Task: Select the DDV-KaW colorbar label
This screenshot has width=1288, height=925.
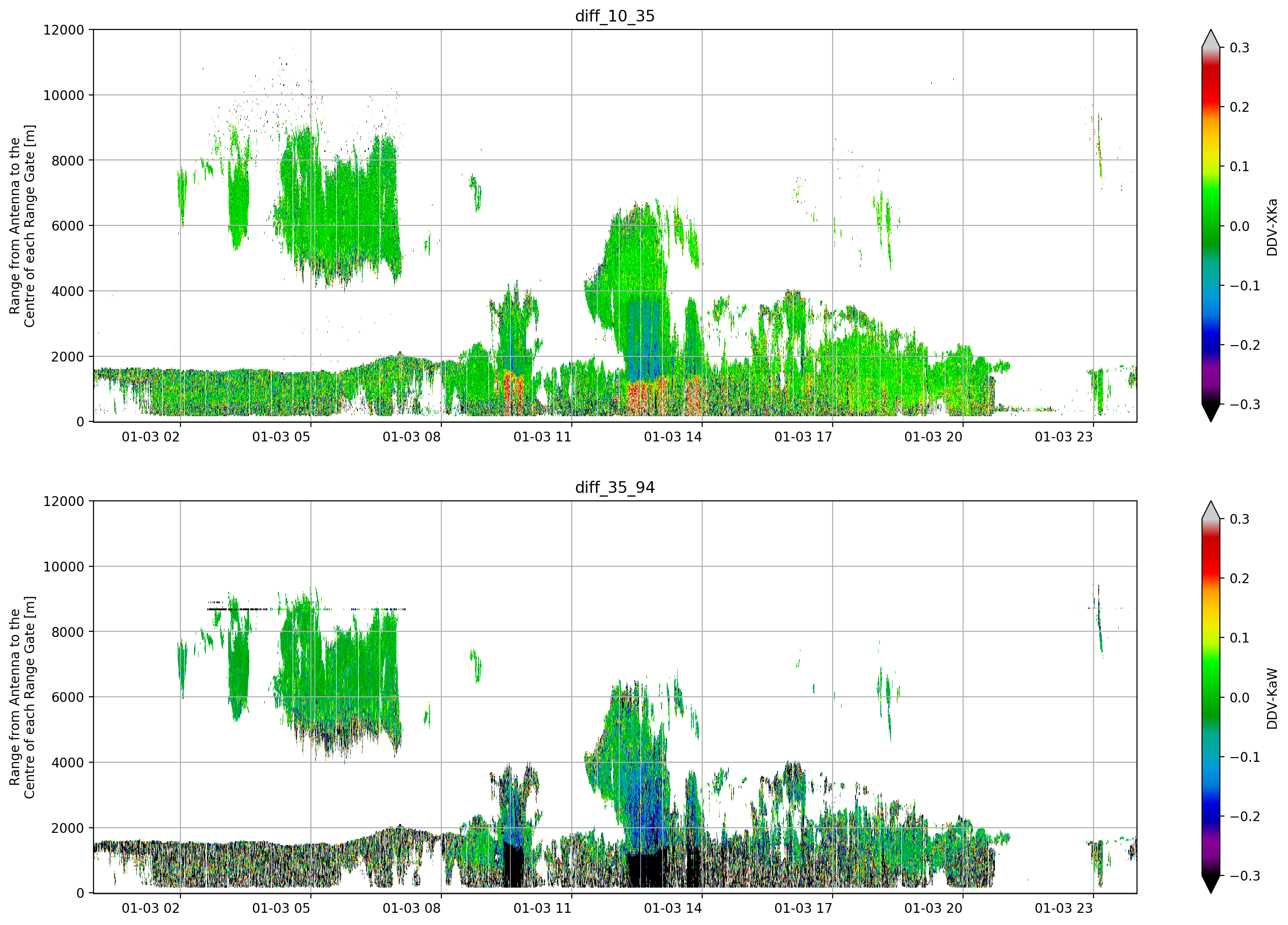Action: click(1272, 698)
